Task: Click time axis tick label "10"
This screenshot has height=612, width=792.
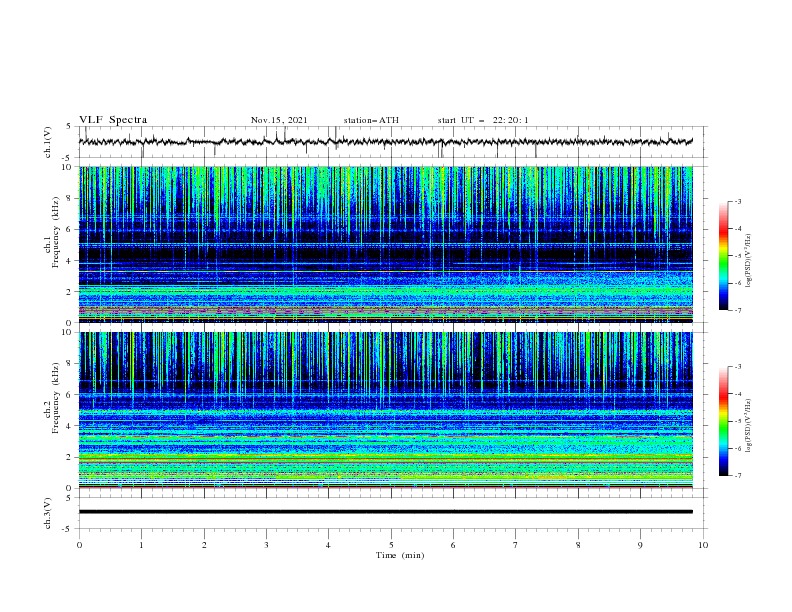Action: 703,545
